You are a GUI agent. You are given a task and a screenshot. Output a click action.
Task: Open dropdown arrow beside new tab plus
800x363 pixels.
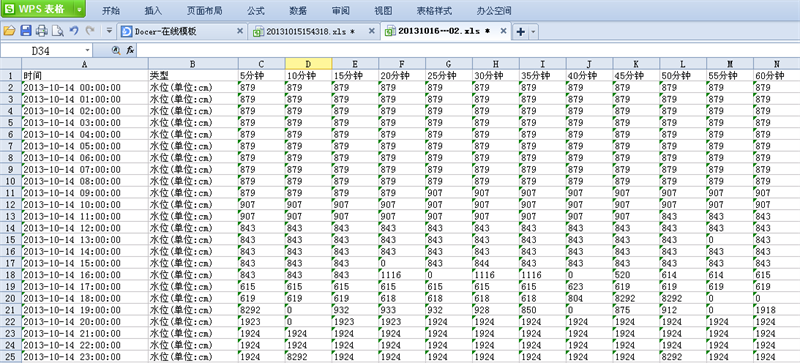(x=533, y=32)
